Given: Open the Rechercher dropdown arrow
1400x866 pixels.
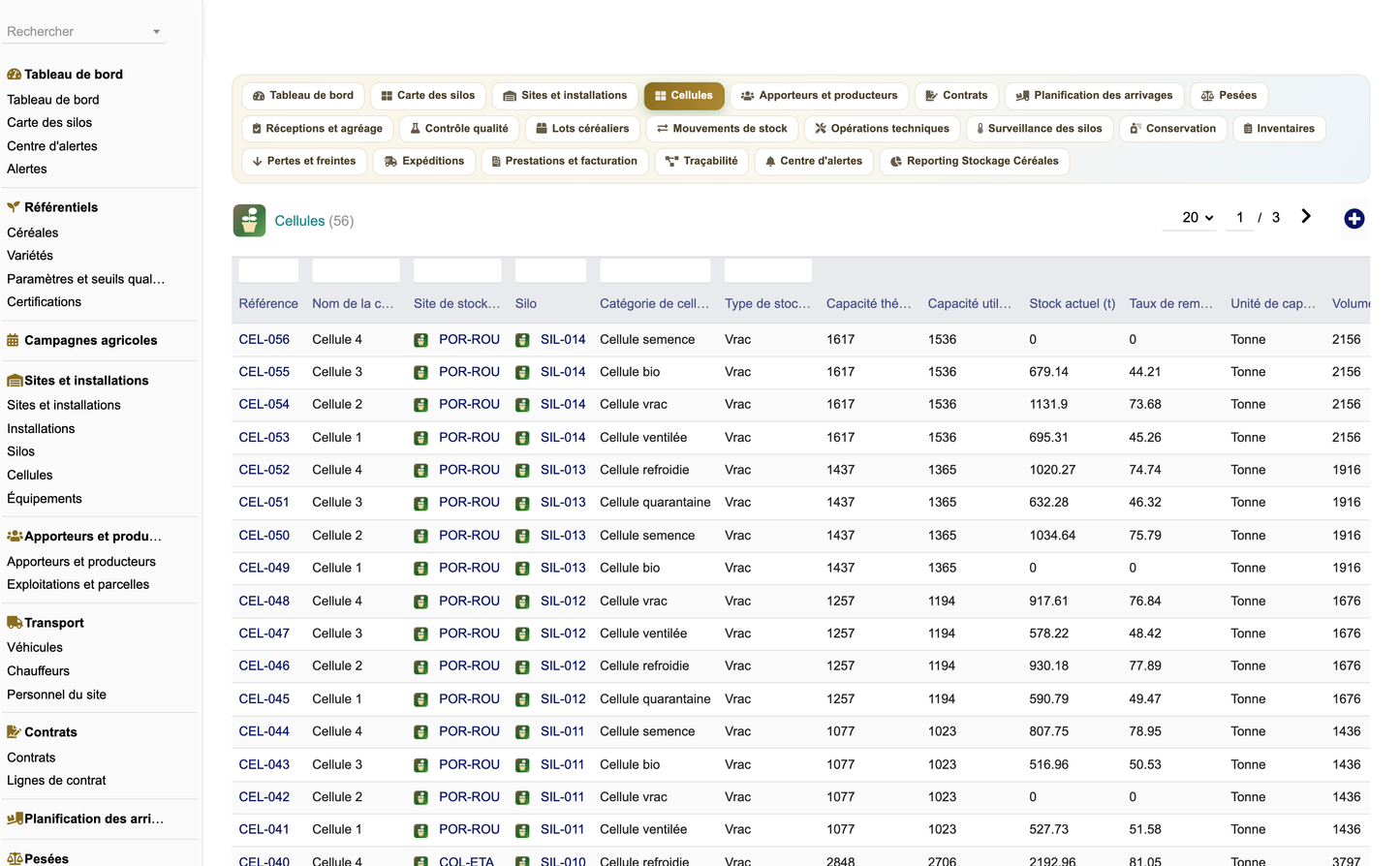Looking at the screenshot, I should 156,32.
